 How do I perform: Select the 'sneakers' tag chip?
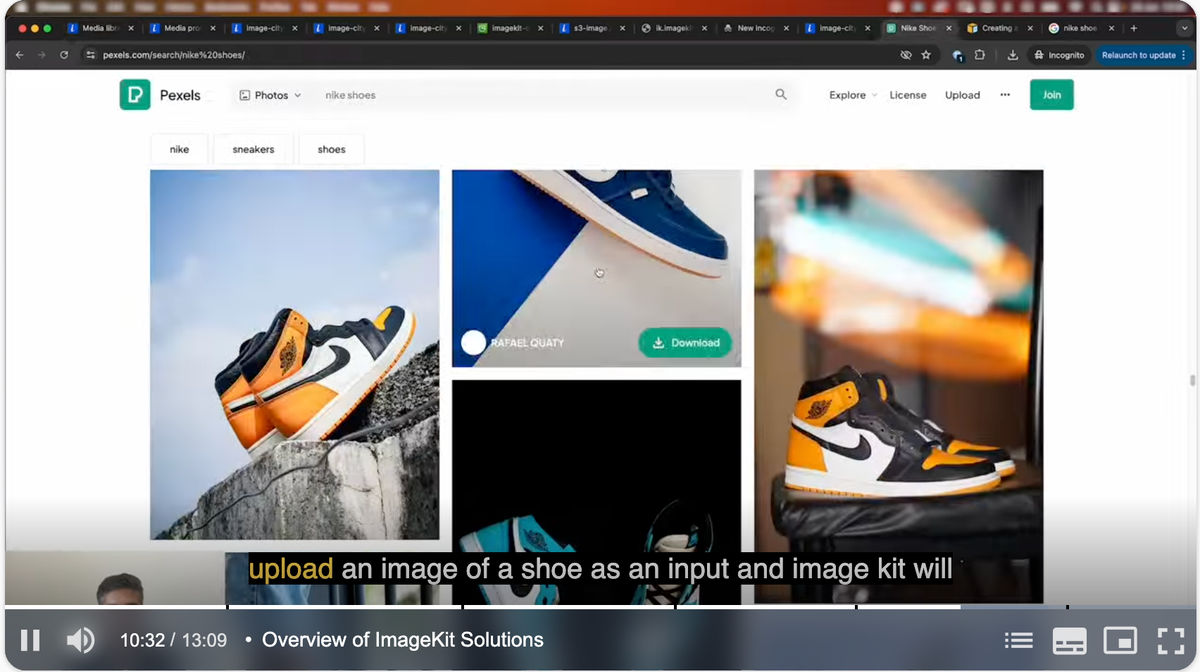(x=253, y=149)
